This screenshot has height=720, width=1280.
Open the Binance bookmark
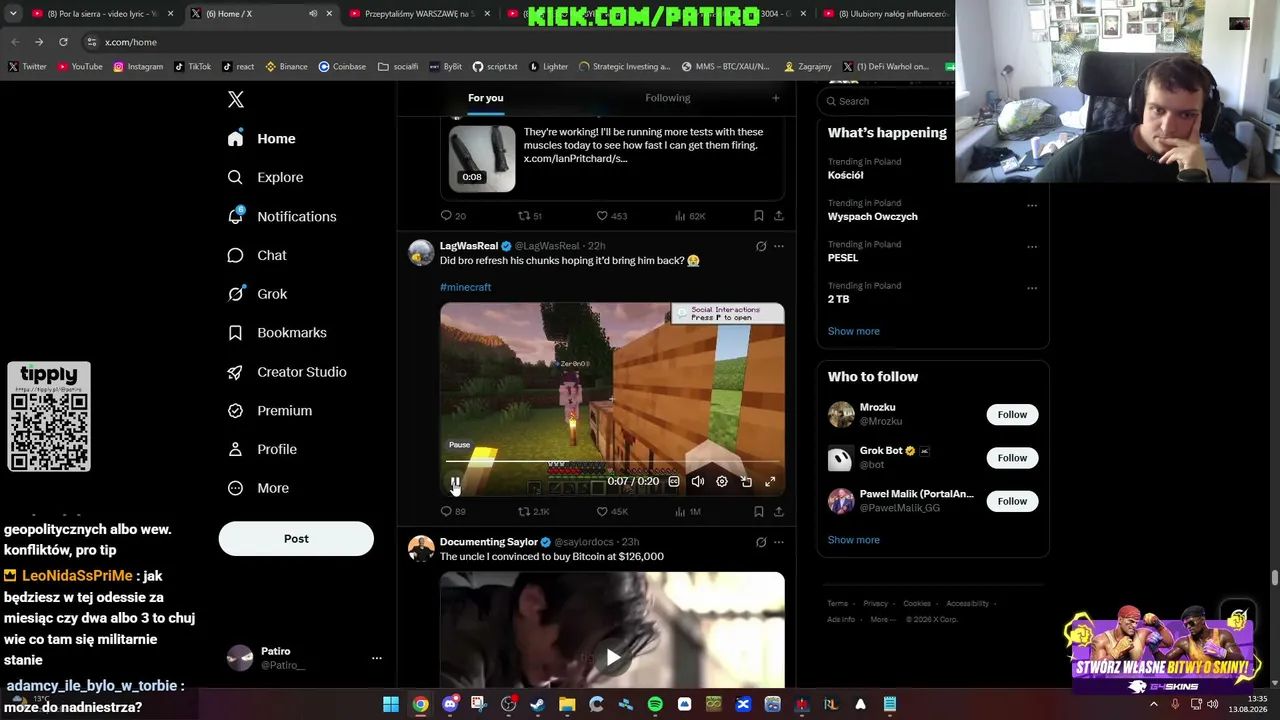(x=286, y=67)
